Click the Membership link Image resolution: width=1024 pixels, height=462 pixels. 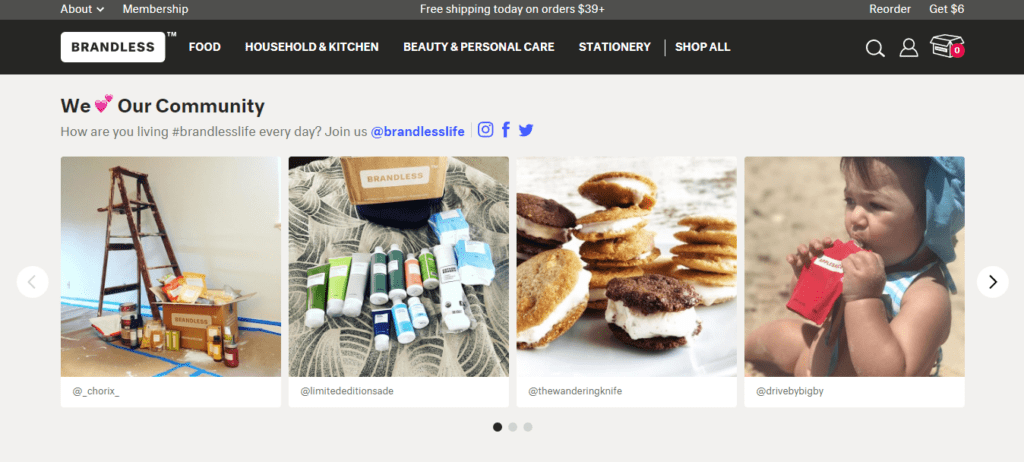(x=155, y=9)
